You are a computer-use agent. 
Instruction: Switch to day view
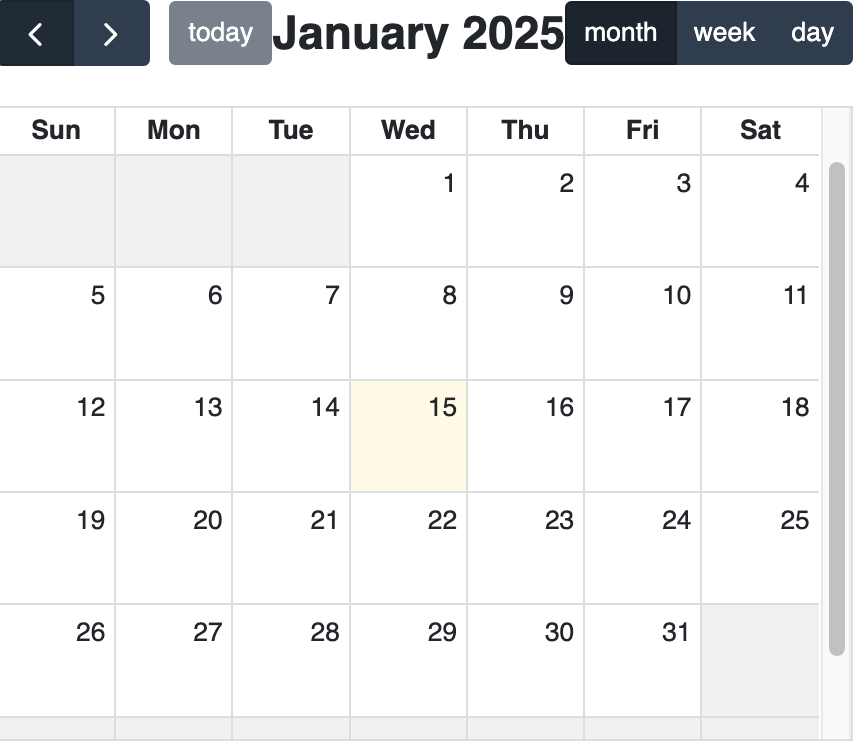tap(812, 33)
